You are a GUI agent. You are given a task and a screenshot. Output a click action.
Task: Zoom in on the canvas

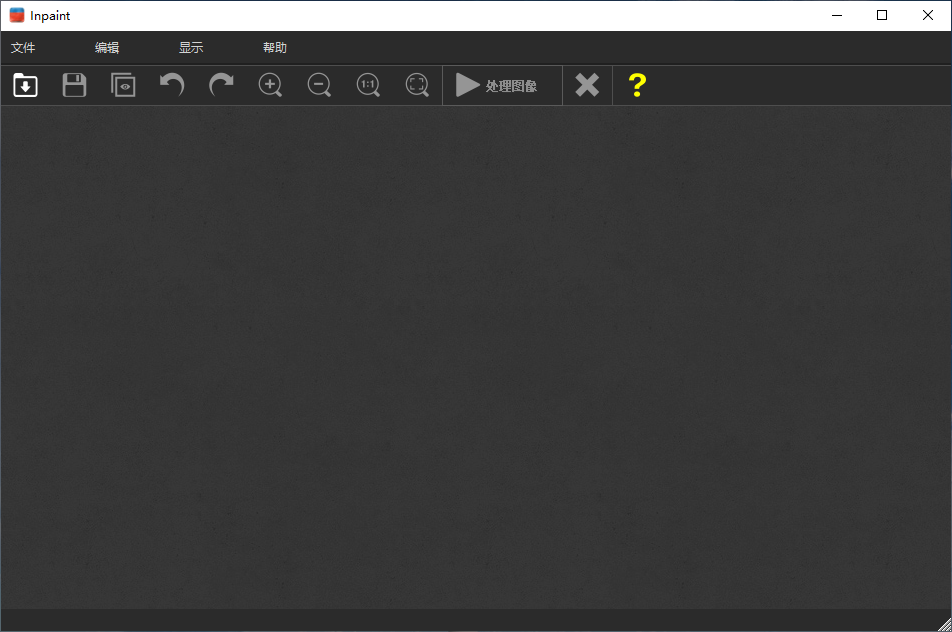tap(270, 85)
